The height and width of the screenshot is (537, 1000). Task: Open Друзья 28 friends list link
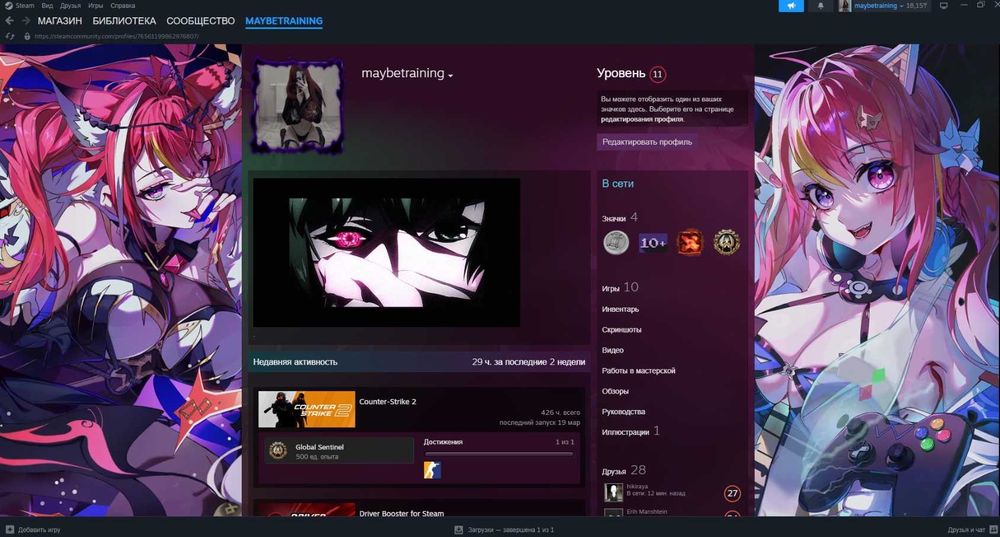[624, 471]
